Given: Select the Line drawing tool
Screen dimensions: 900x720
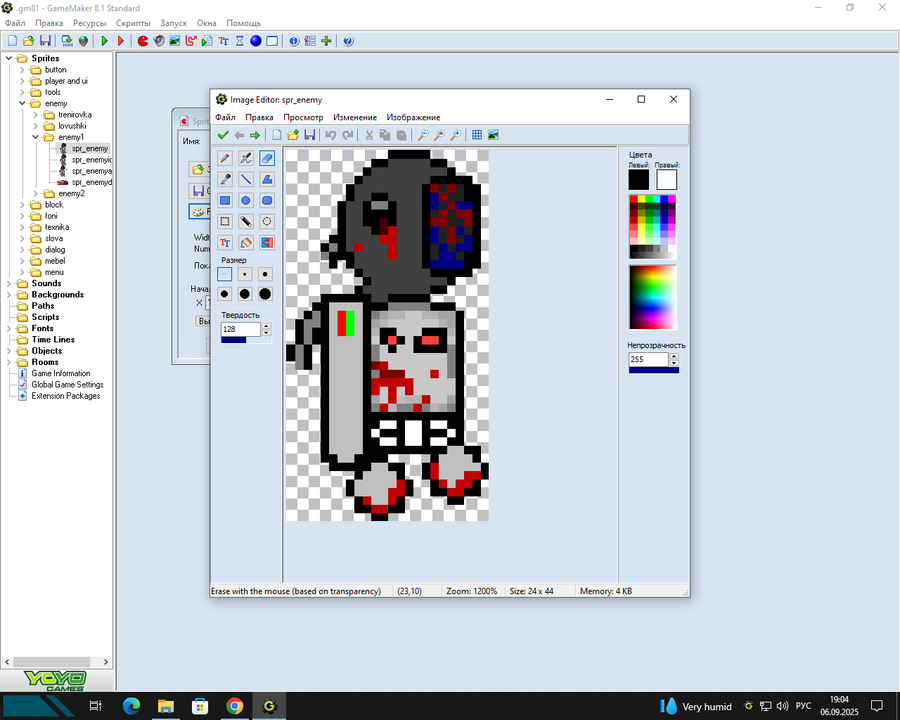Looking at the screenshot, I should pyautogui.click(x=246, y=179).
